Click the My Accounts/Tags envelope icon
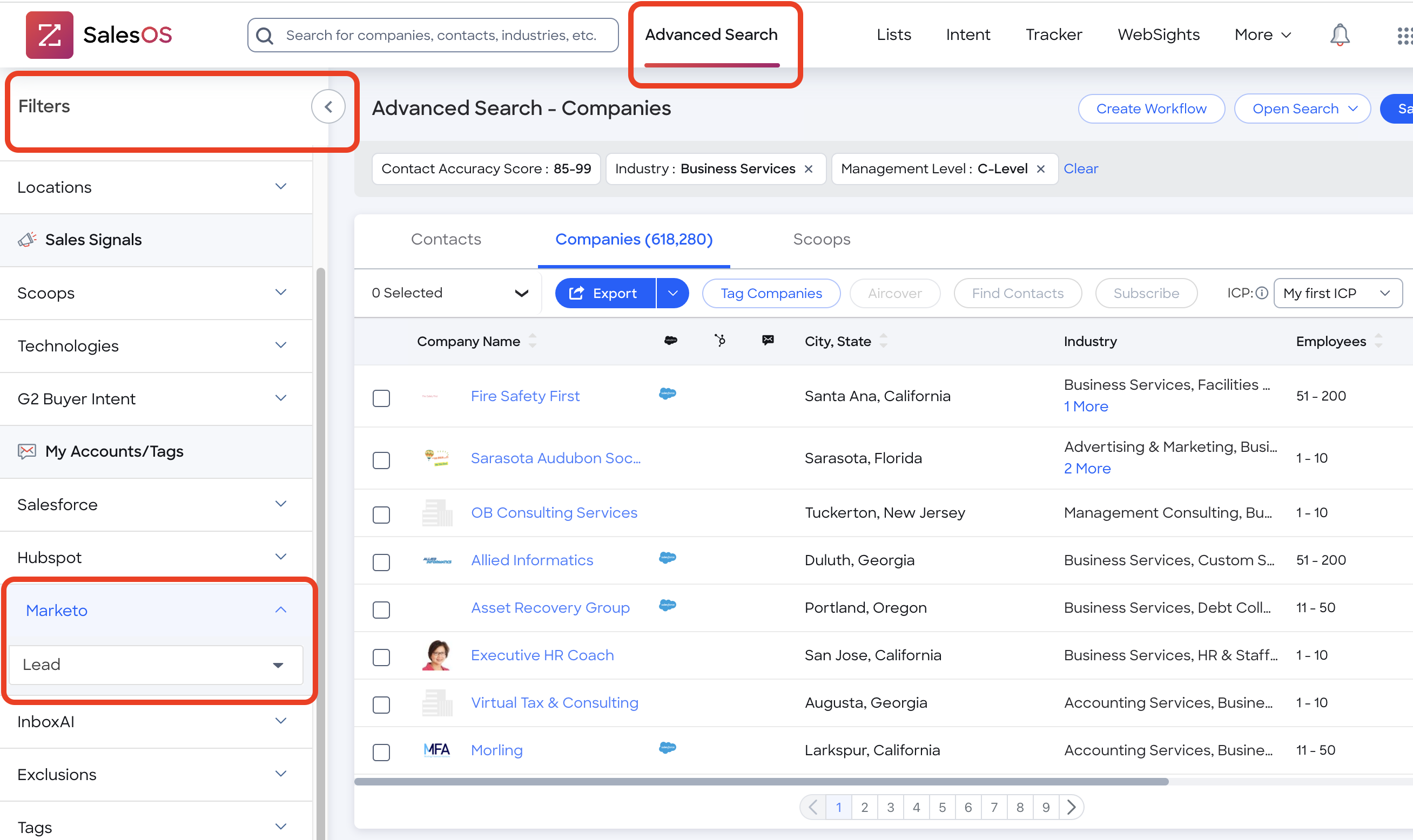The width and height of the screenshot is (1413, 840). (26, 451)
